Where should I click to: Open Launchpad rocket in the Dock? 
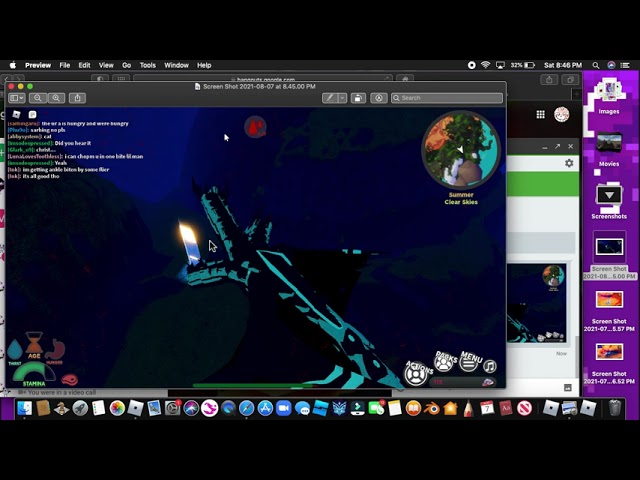pyautogui.click(x=80, y=408)
